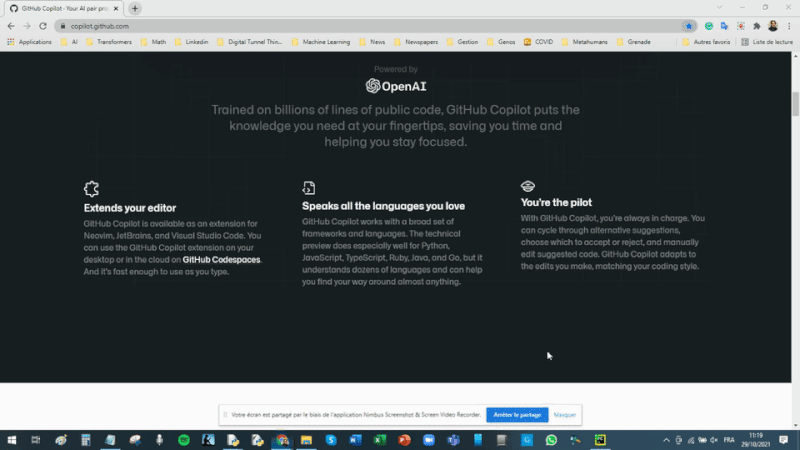The width and height of the screenshot is (800, 450).
Task: Open File Explorer from the taskbar
Action: (306, 440)
